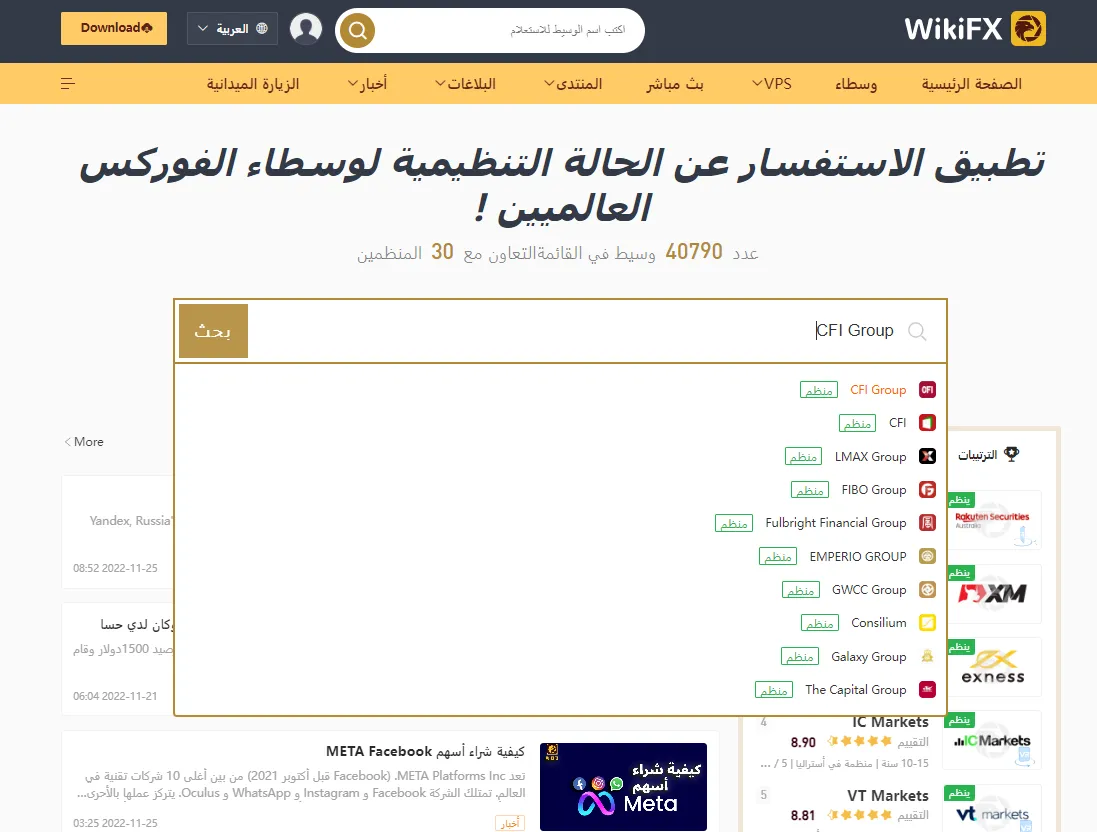The width and height of the screenshot is (1097, 832).
Task: Click The Capital Group logo icon
Action: click(x=927, y=689)
